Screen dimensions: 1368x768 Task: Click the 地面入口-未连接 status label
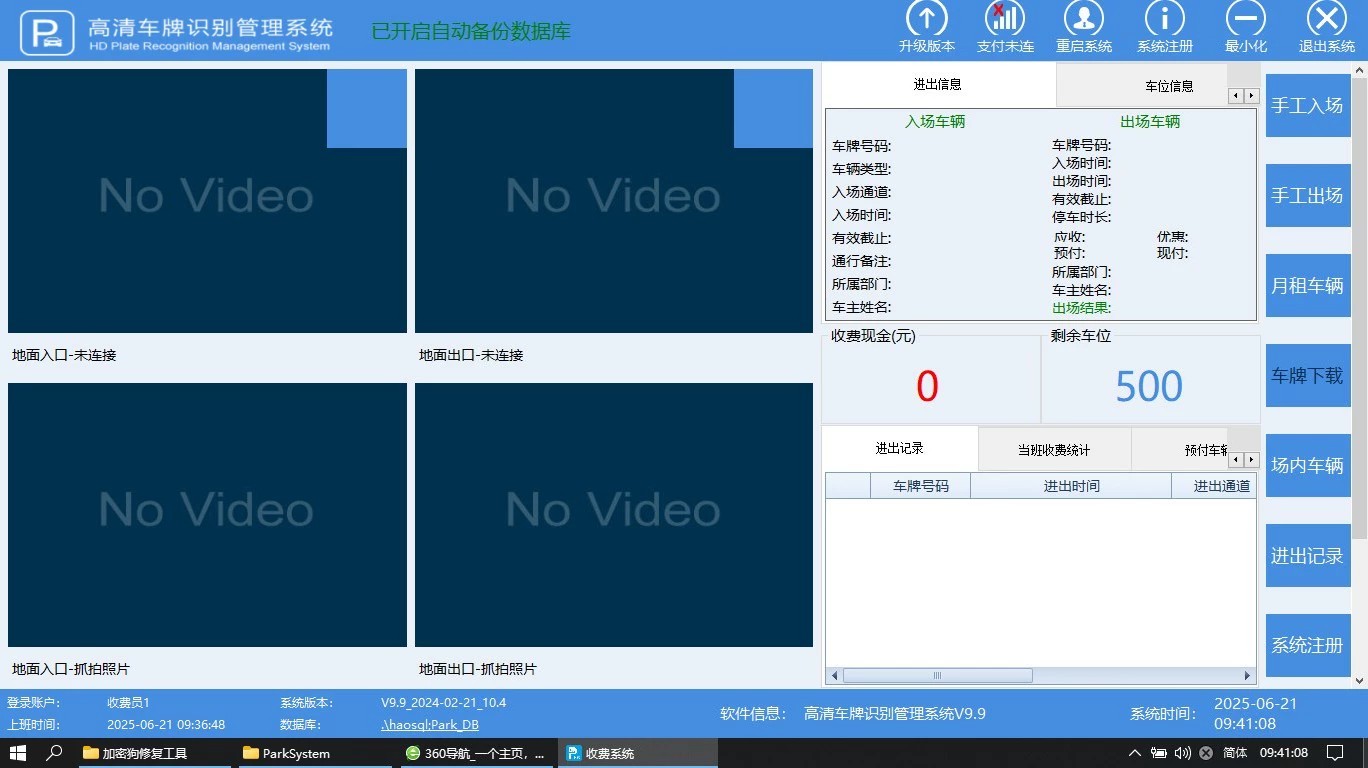pos(64,355)
